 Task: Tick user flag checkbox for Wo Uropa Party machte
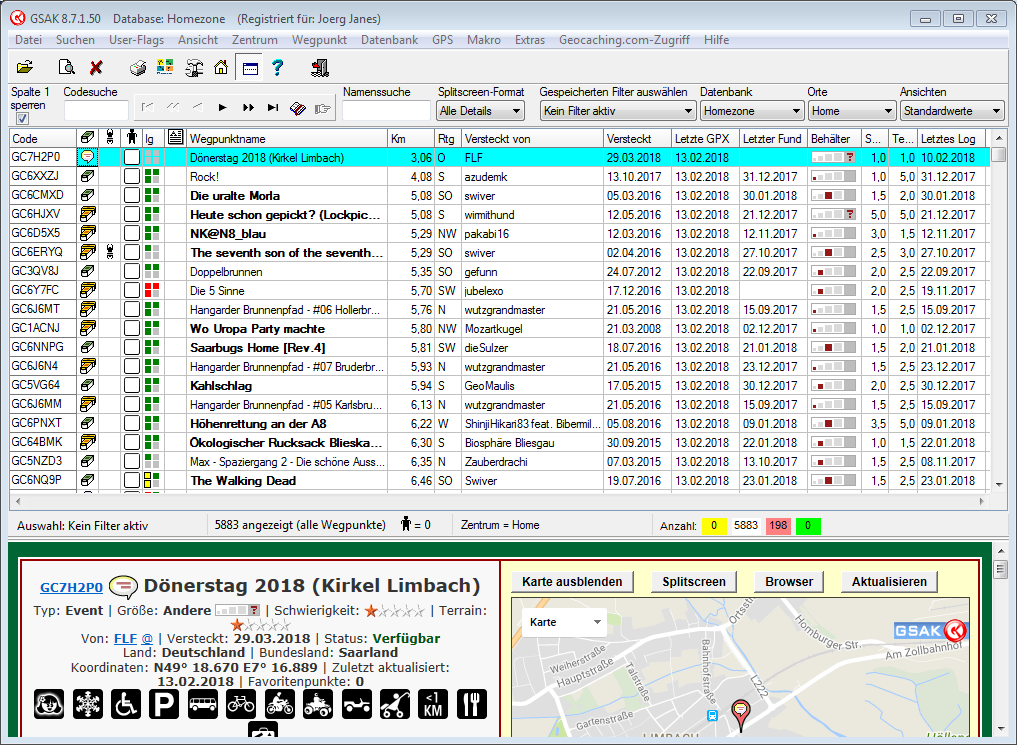[x=132, y=329]
